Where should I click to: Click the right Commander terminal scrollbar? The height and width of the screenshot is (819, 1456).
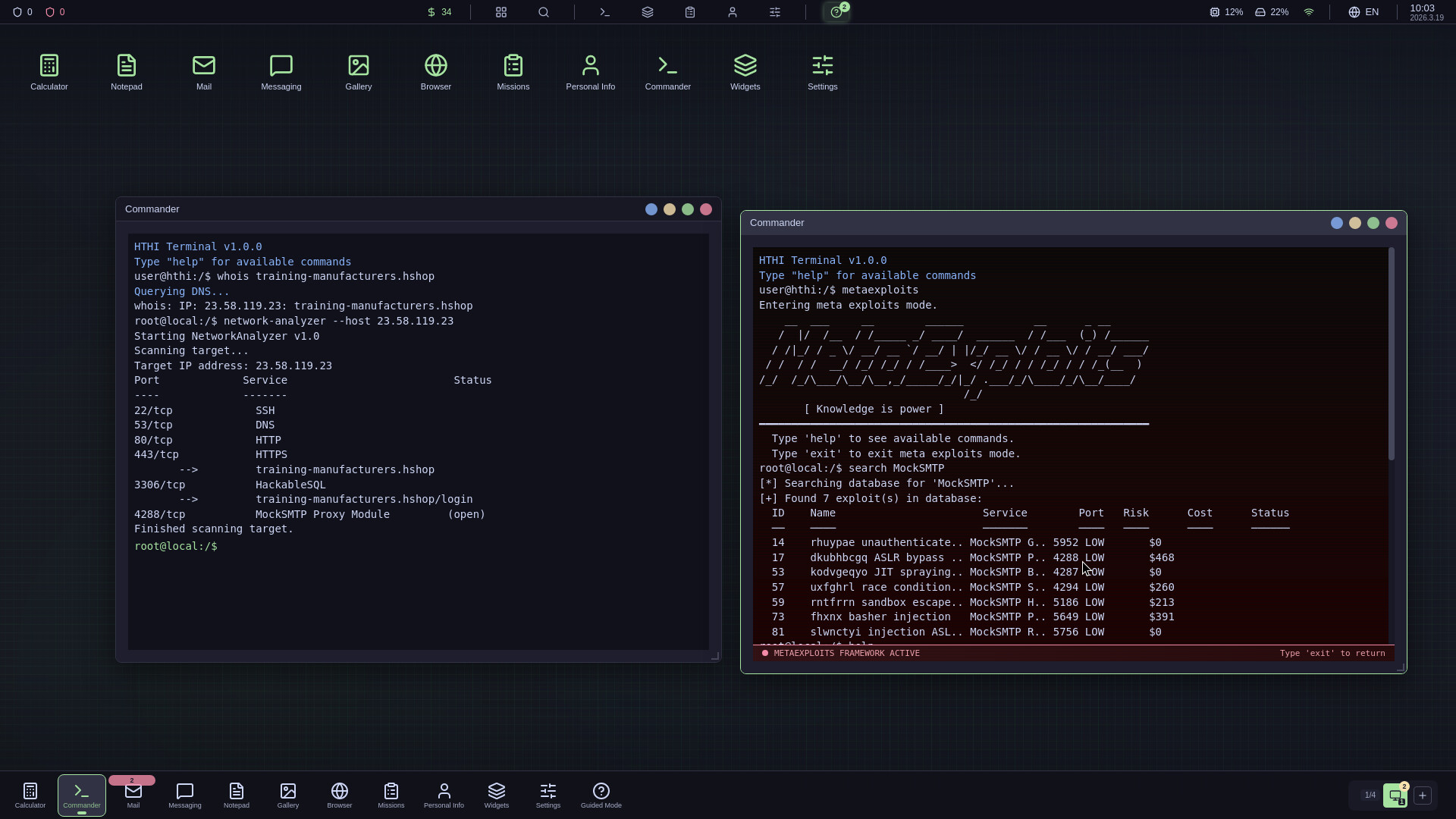(1392, 356)
